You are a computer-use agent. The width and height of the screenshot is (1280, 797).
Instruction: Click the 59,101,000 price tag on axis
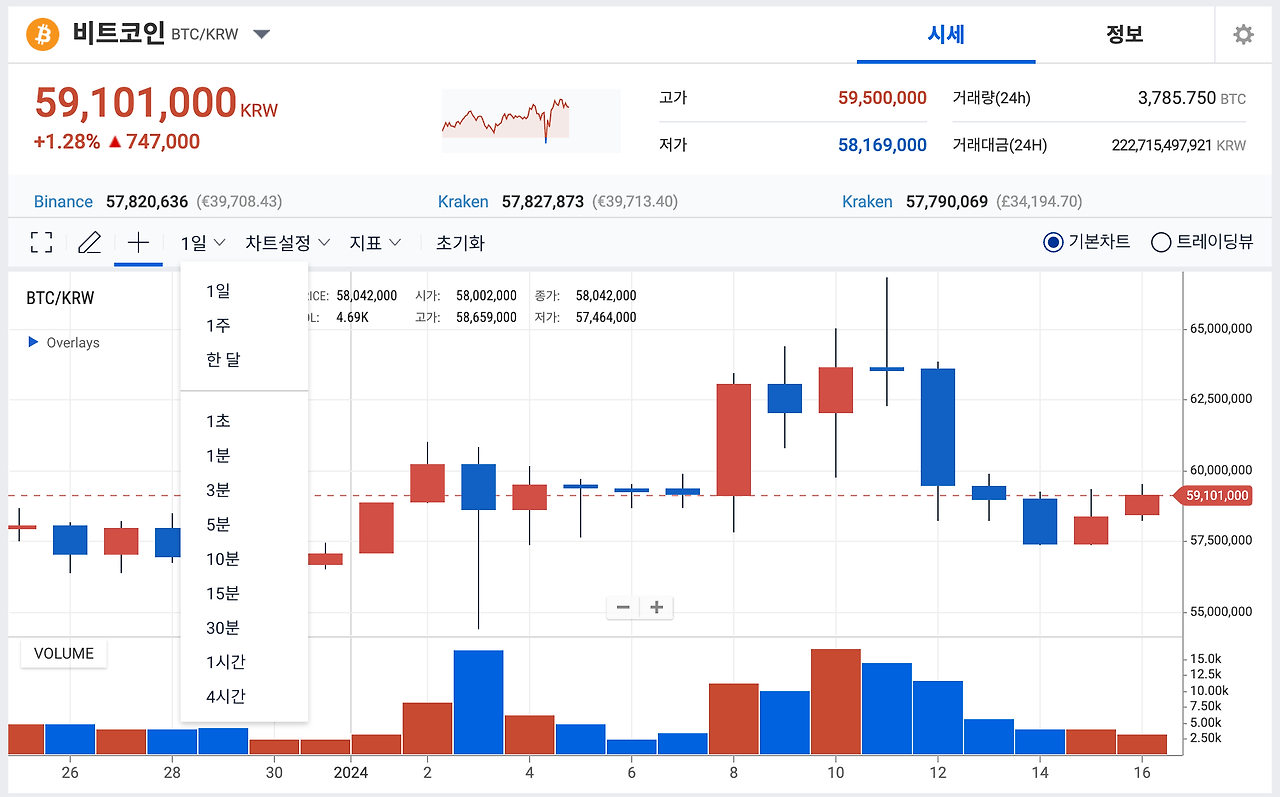click(x=1215, y=495)
